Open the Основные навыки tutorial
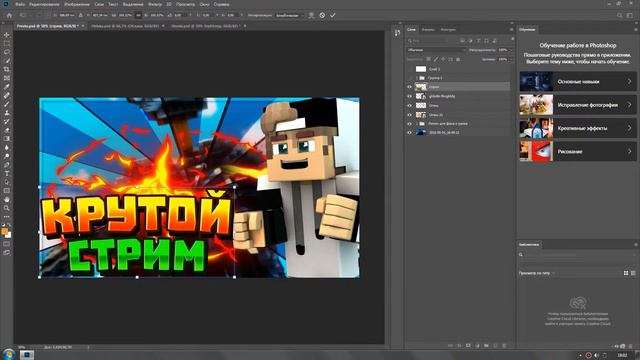640x360 pixels. pos(578,82)
